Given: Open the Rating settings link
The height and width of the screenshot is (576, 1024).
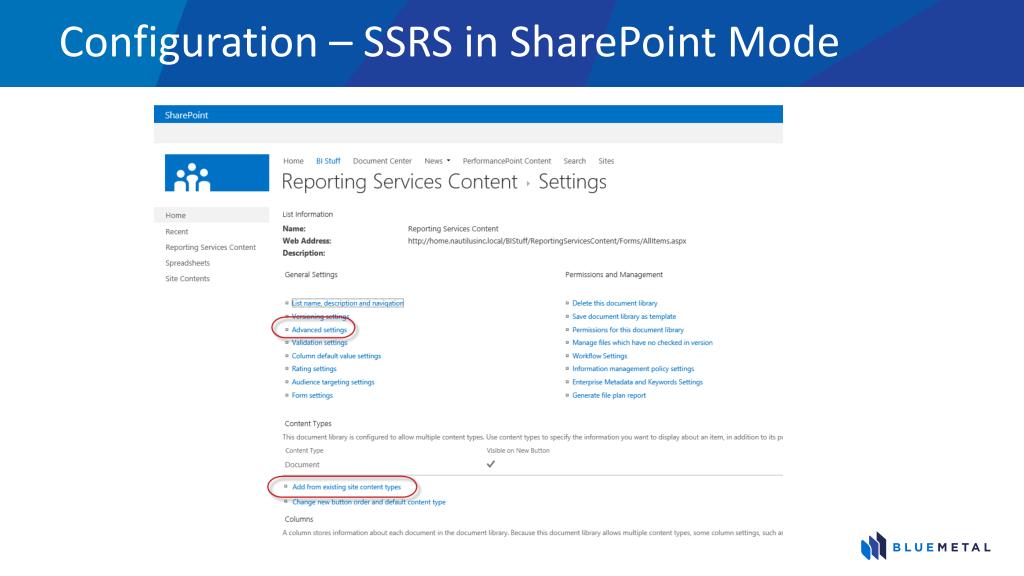Looking at the screenshot, I should [x=313, y=369].
